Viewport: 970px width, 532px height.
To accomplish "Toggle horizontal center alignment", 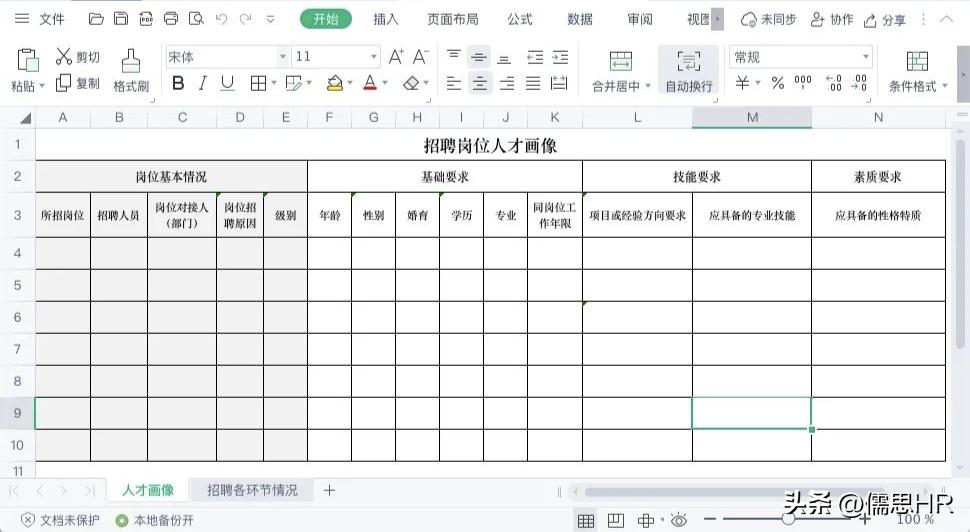I will coord(480,83).
